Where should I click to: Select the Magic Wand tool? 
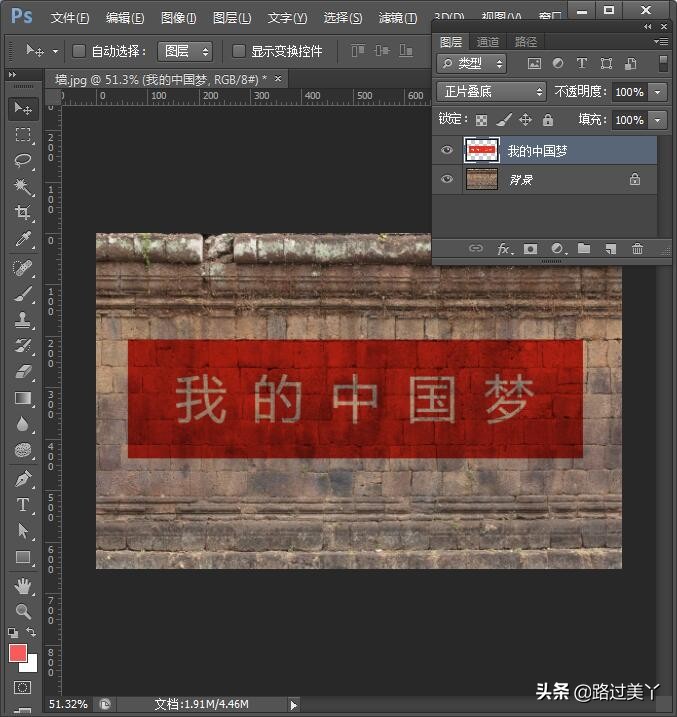coord(23,186)
